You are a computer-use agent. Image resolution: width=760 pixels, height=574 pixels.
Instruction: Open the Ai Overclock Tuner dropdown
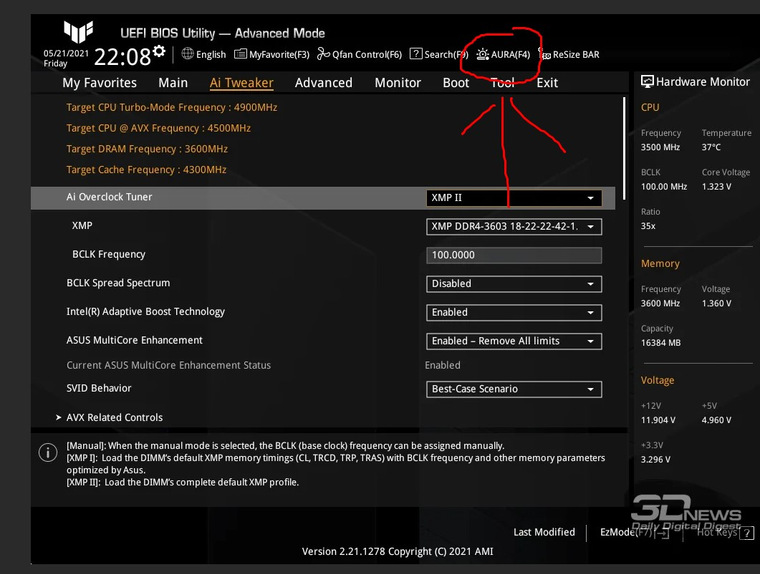[514, 198]
